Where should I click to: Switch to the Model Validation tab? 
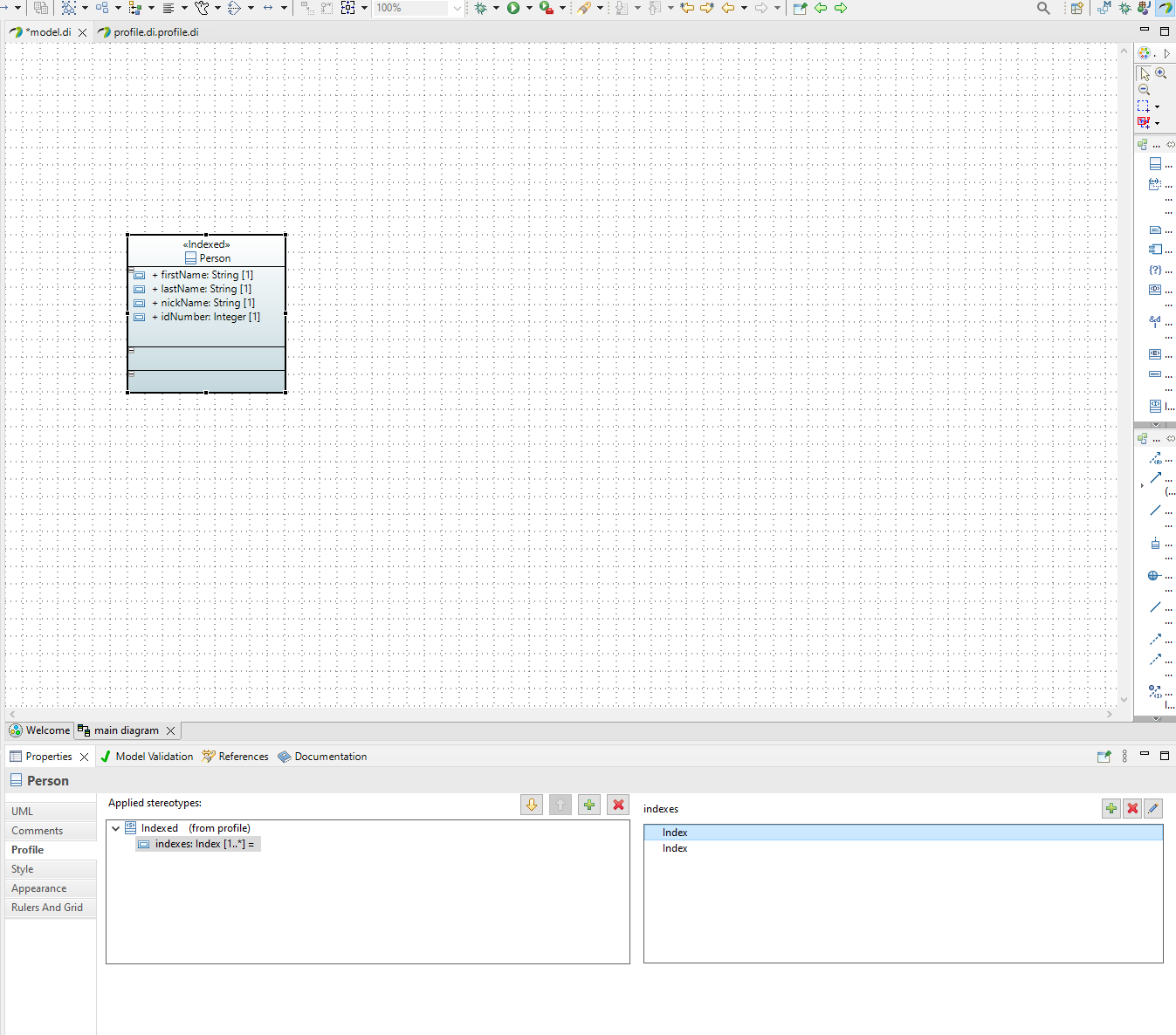154,757
